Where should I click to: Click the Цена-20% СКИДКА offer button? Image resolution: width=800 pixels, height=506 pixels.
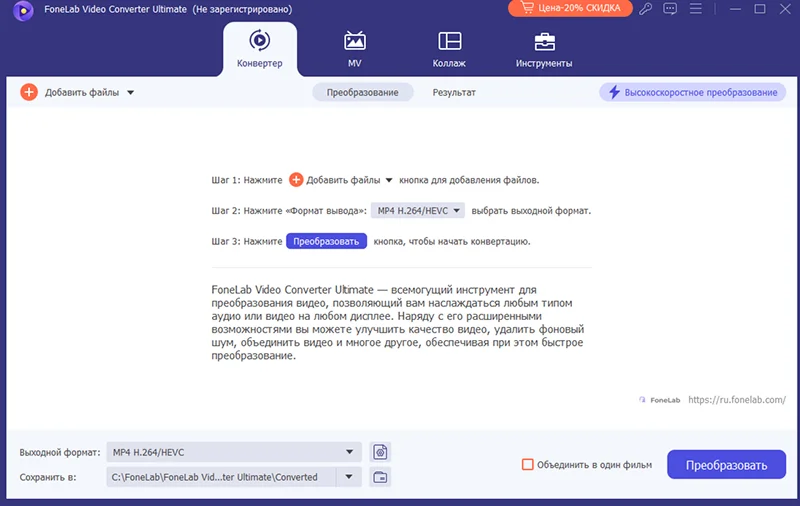pos(570,8)
